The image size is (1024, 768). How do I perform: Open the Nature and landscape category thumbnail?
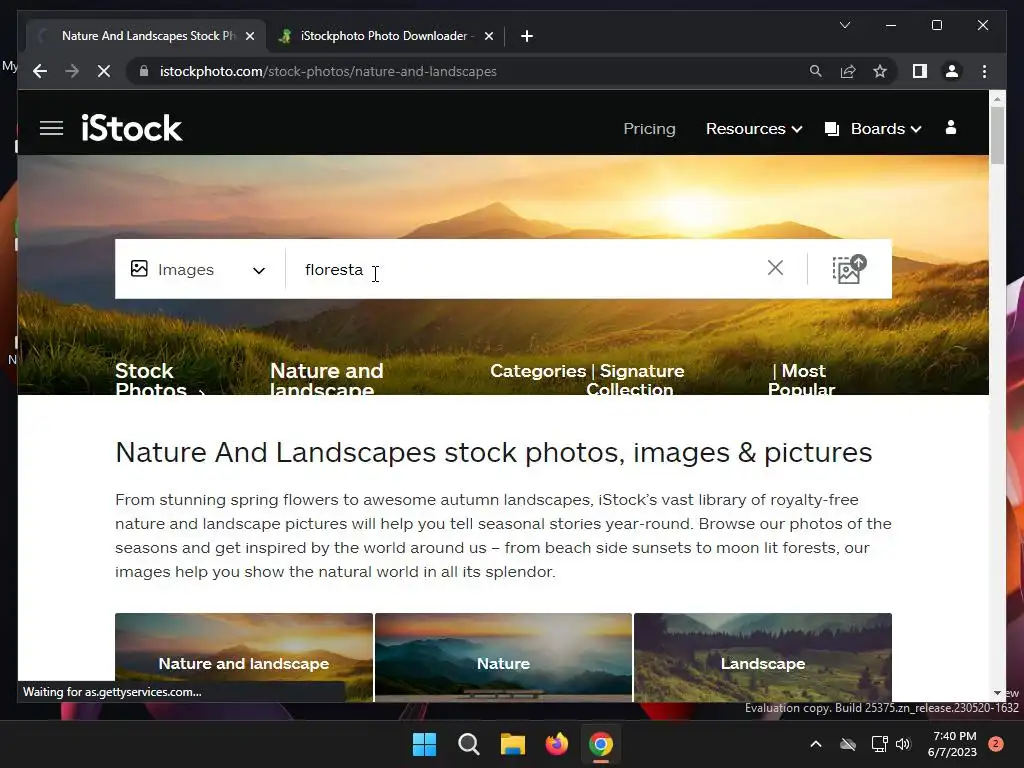click(x=244, y=657)
